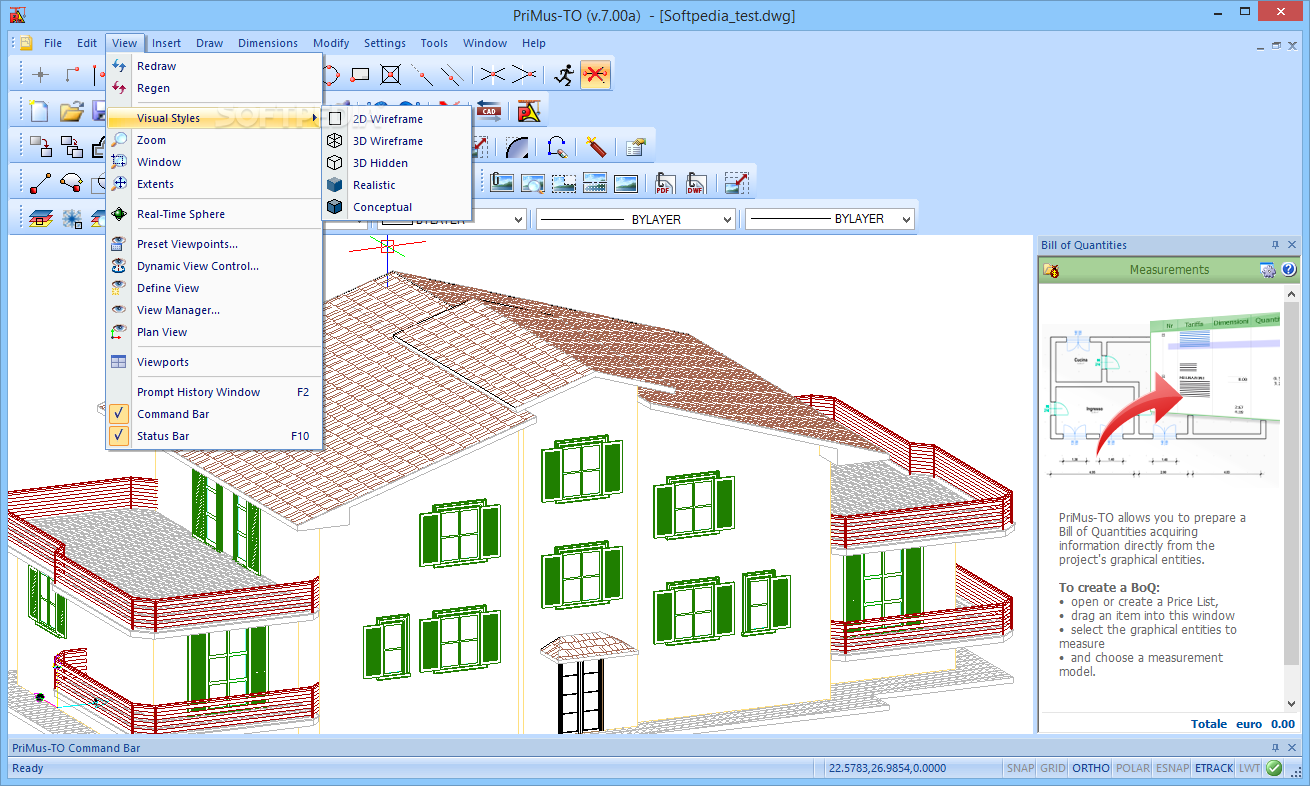Pin the PriMus-TO Command Bar panel

point(1275,747)
